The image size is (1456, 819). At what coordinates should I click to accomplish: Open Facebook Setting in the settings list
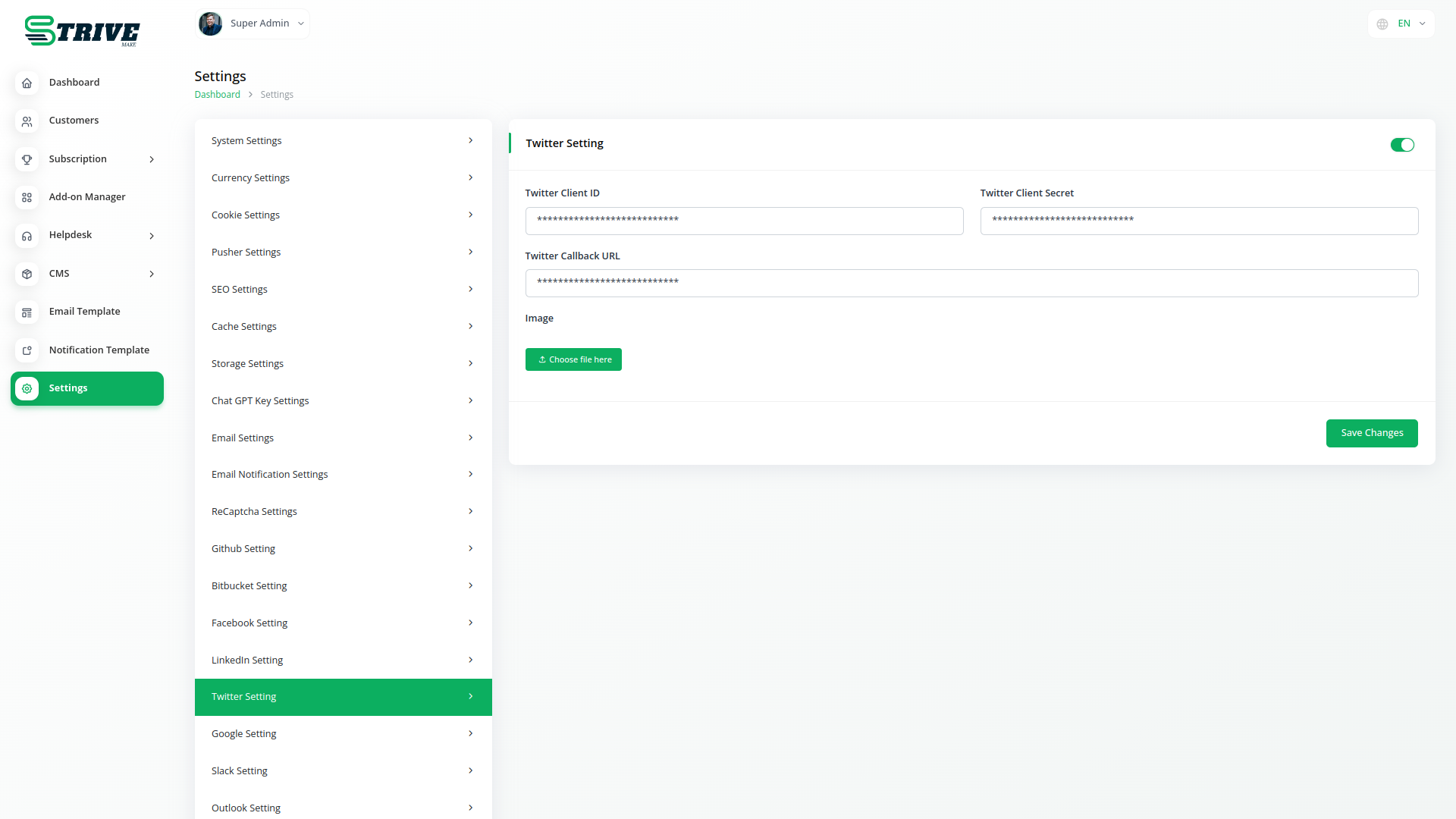click(x=343, y=623)
